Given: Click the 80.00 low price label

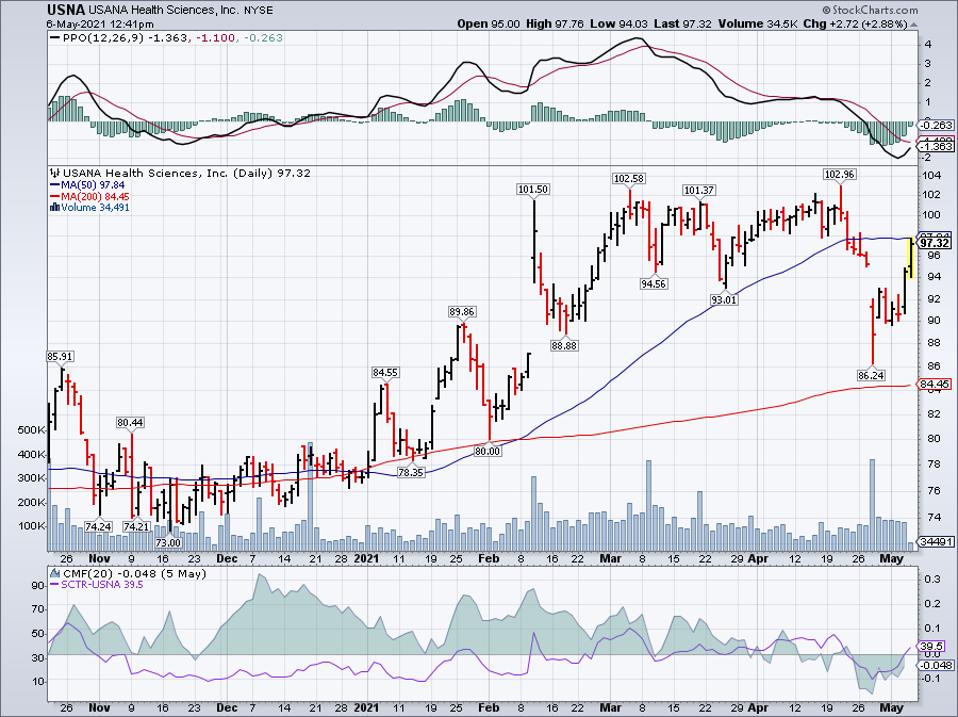Looking at the screenshot, I should (487, 451).
